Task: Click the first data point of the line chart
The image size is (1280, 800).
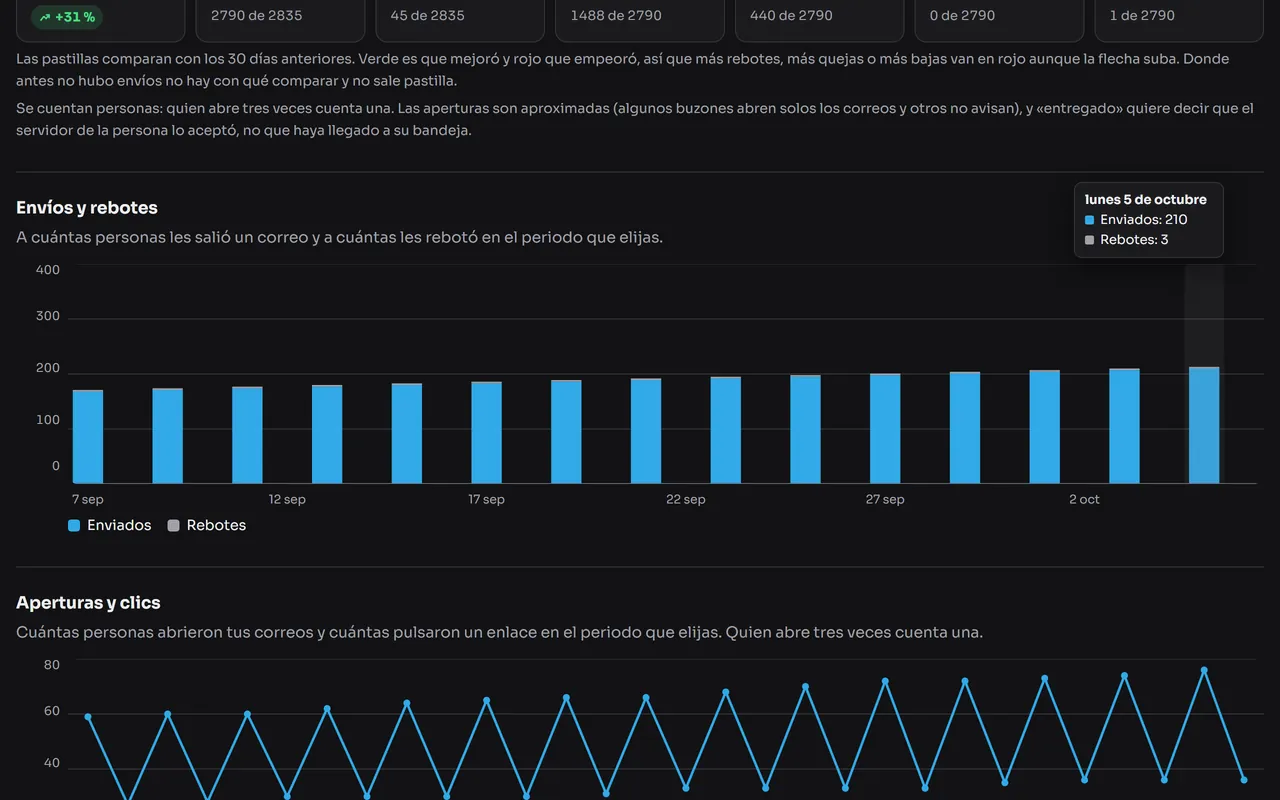Action: click(x=88, y=716)
